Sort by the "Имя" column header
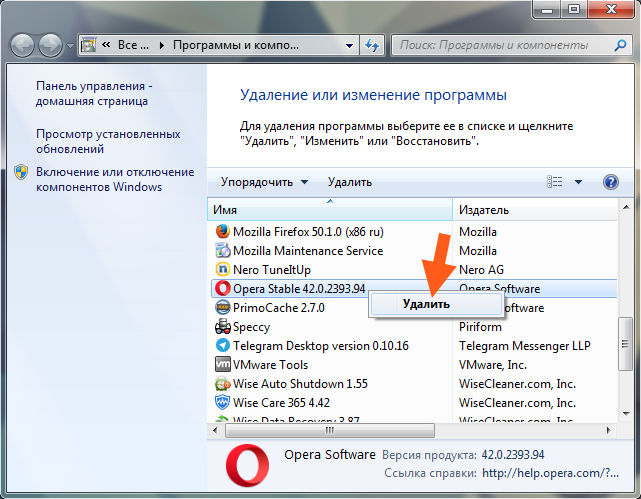 (330, 210)
